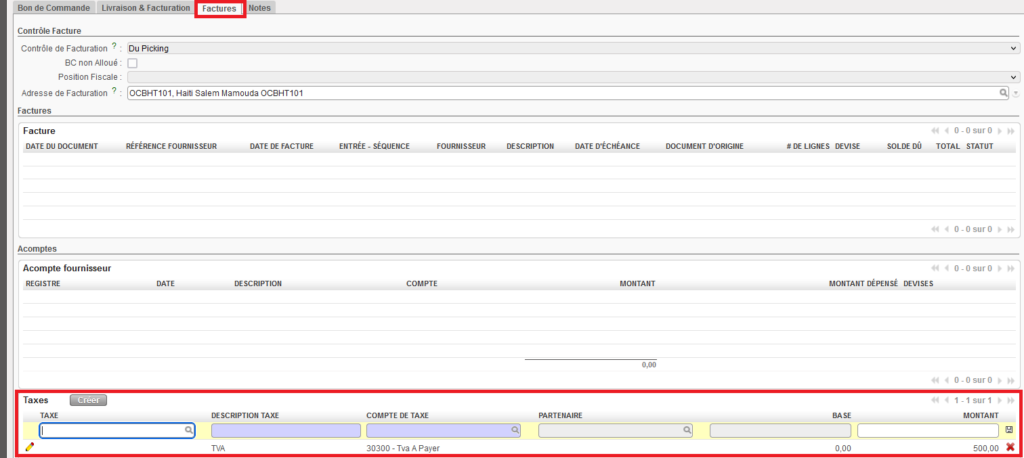Screen dimensions: 1024x458
Task: Click the Montant input field in Taxes
Action: tap(928, 430)
